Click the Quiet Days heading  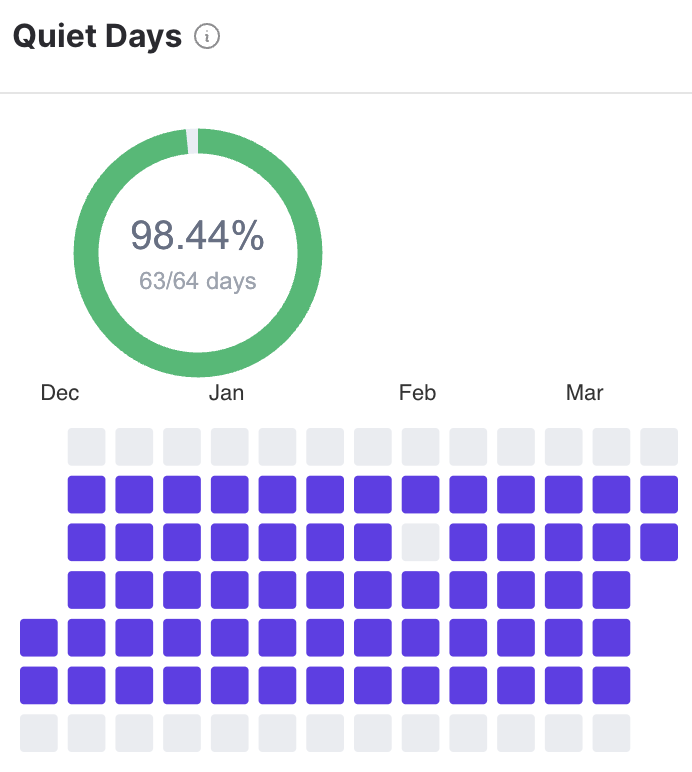[97, 37]
